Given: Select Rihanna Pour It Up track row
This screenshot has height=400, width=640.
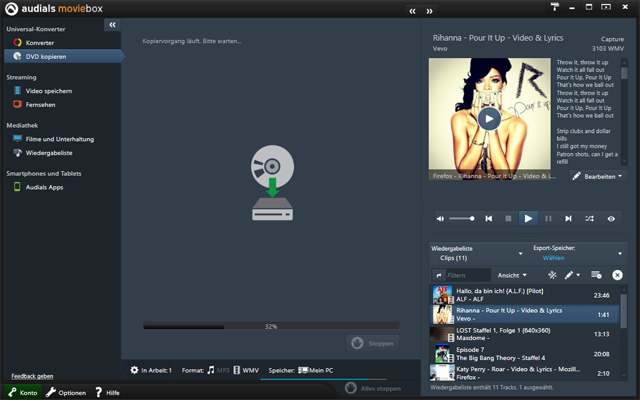Looking at the screenshot, I should (525, 314).
